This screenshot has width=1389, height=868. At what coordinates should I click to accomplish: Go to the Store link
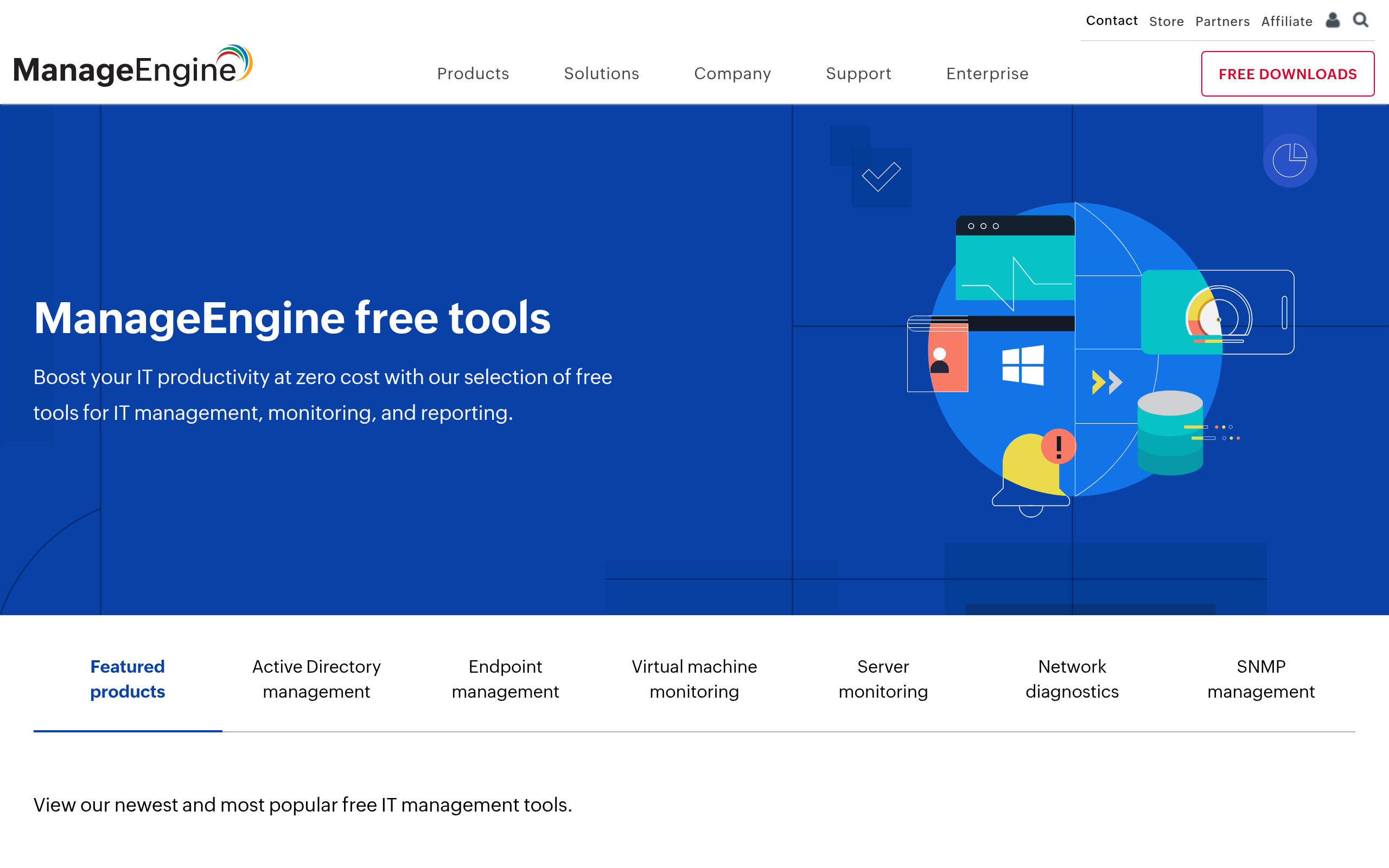[1167, 21]
